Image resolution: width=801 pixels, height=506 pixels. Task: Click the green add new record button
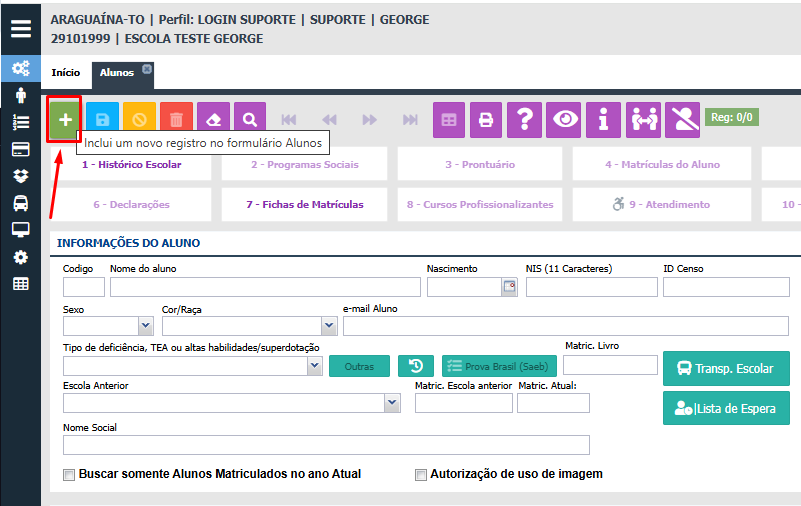[x=65, y=119]
